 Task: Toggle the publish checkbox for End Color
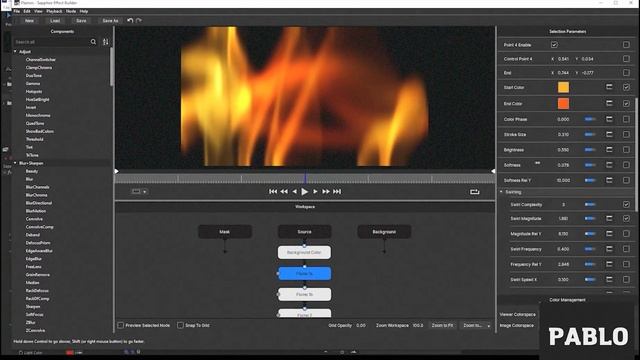pos(626,103)
